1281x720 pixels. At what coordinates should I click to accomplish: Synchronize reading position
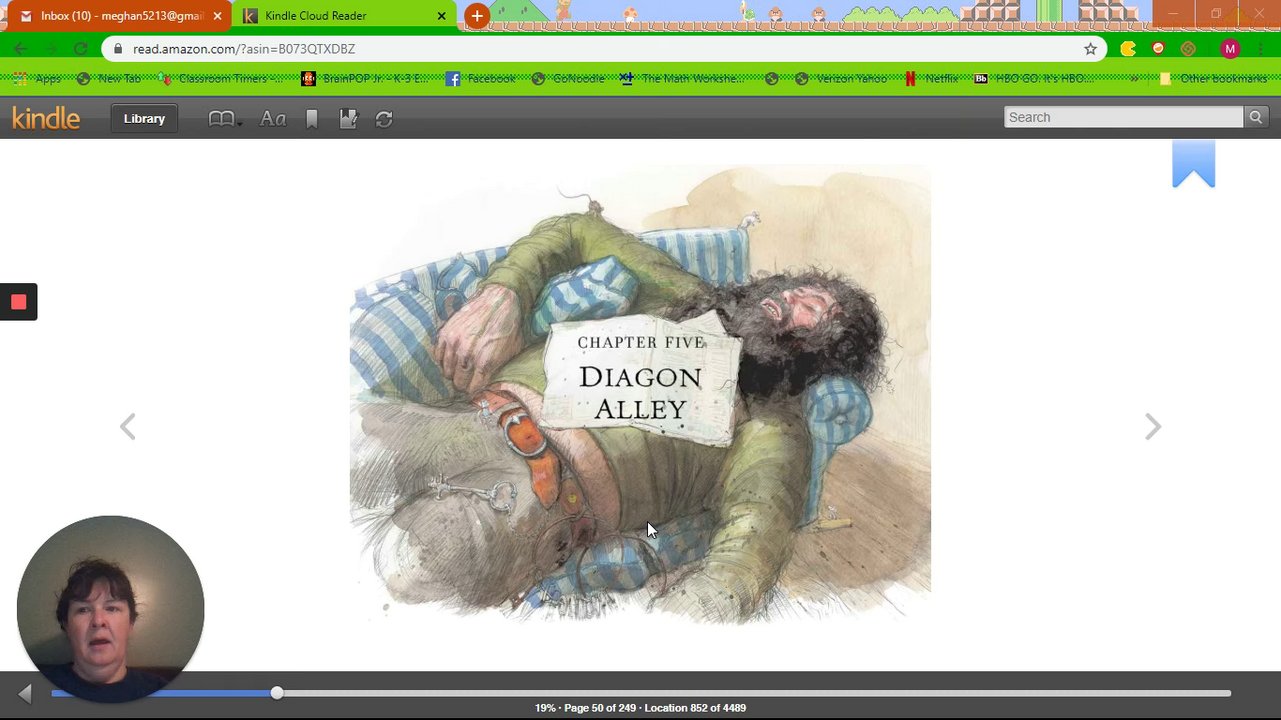pyautogui.click(x=384, y=119)
